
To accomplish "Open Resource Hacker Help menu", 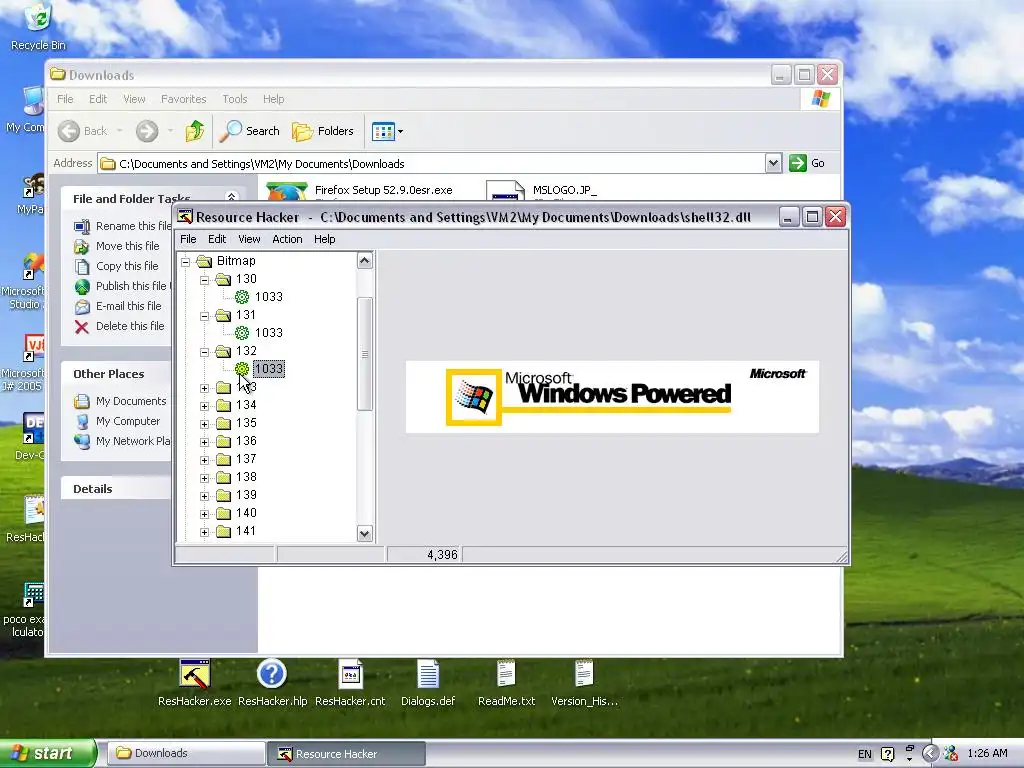I will [325, 239].
